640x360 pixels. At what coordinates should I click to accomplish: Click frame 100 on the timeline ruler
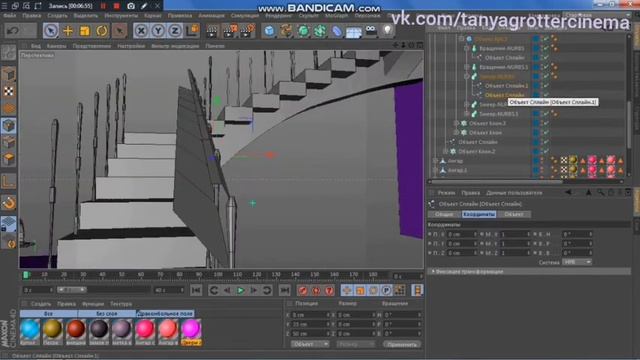[x=218, y=275]
